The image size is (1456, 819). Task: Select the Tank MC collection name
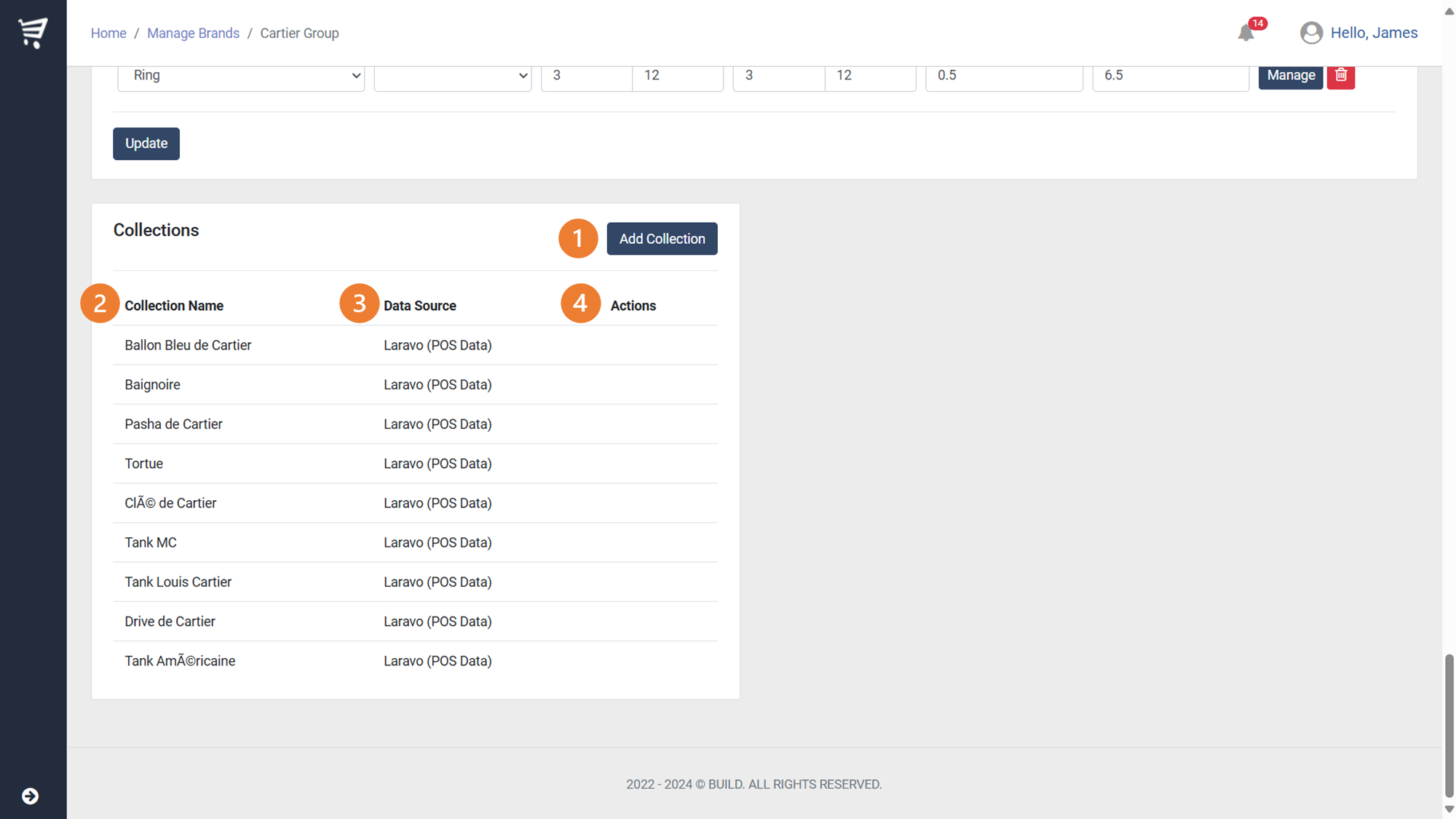pos(151,542)
